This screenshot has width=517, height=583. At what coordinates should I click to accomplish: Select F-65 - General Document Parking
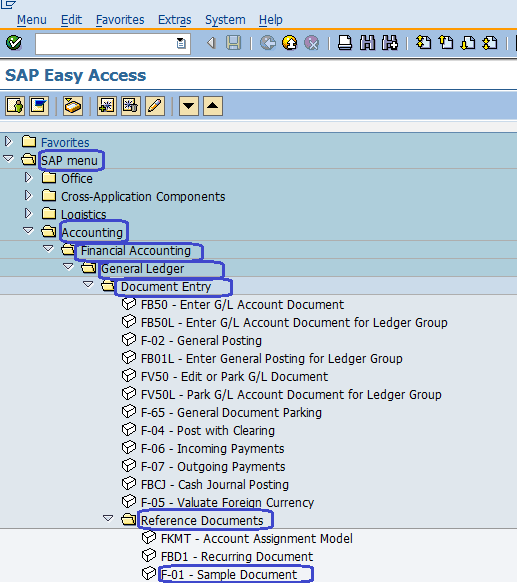[231, 413]
